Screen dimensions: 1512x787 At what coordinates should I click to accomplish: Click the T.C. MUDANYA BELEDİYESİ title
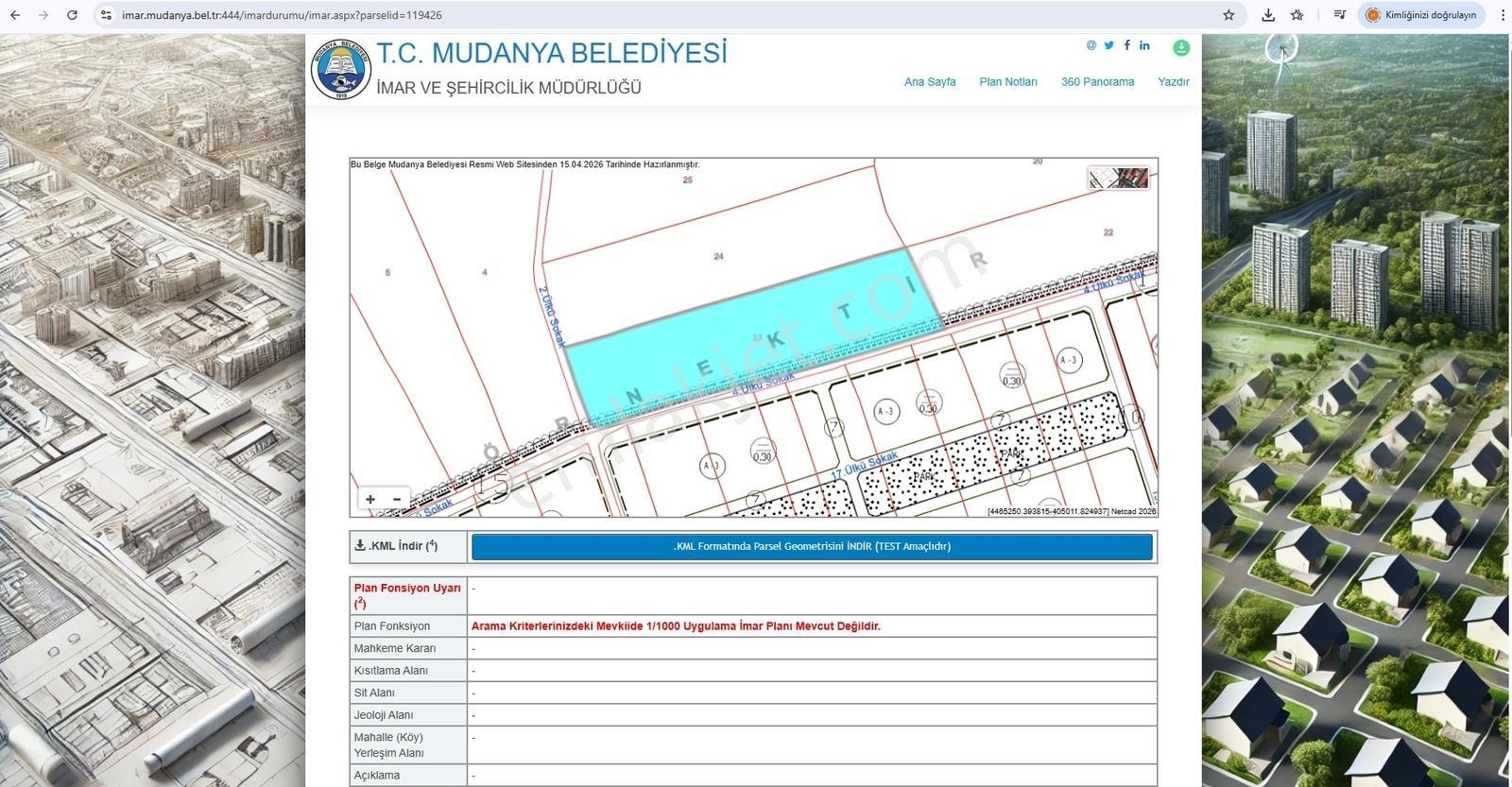coord(552,54)
